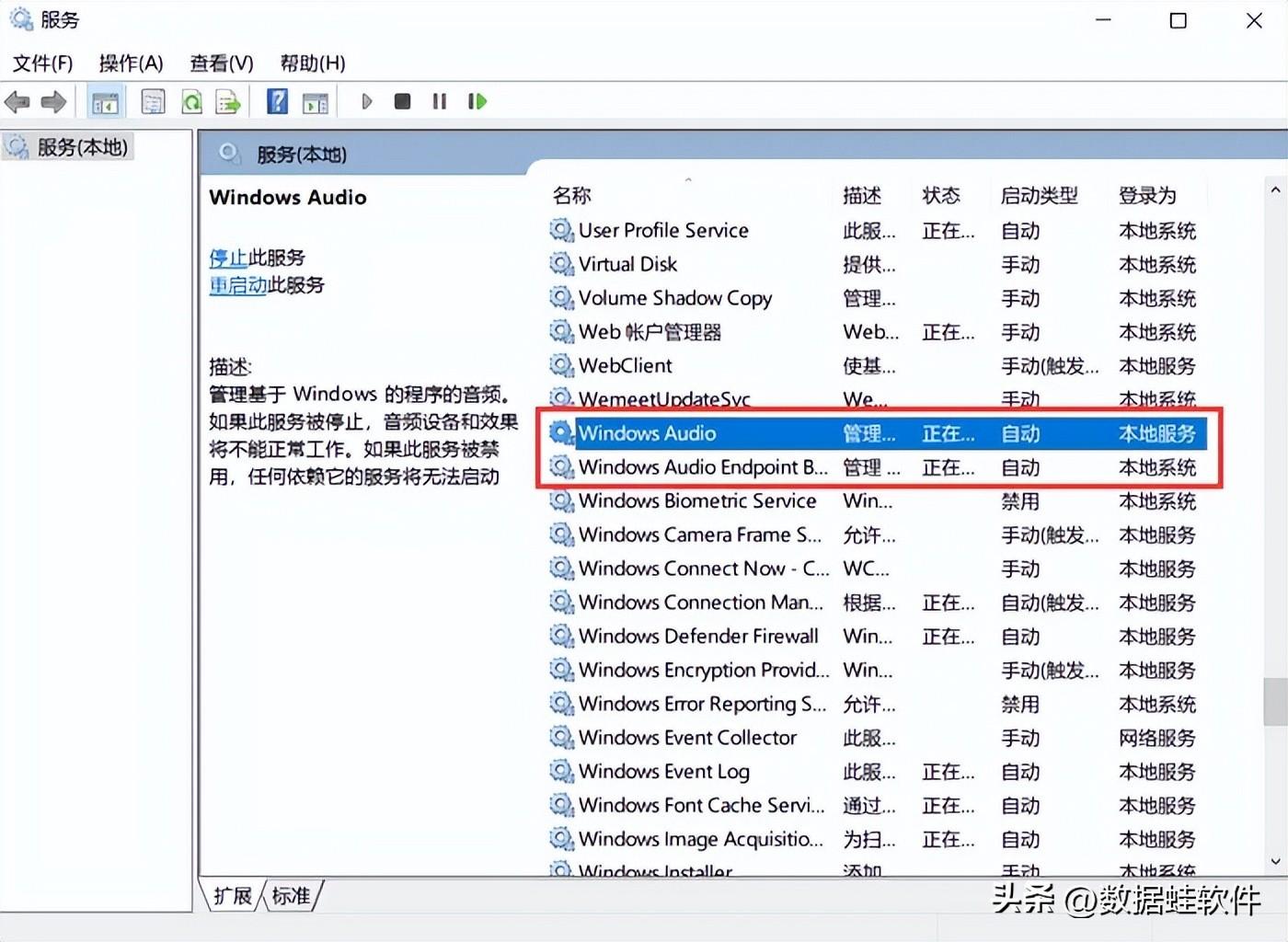
Task: Open the 查看(V) menu
Action: 221,63
